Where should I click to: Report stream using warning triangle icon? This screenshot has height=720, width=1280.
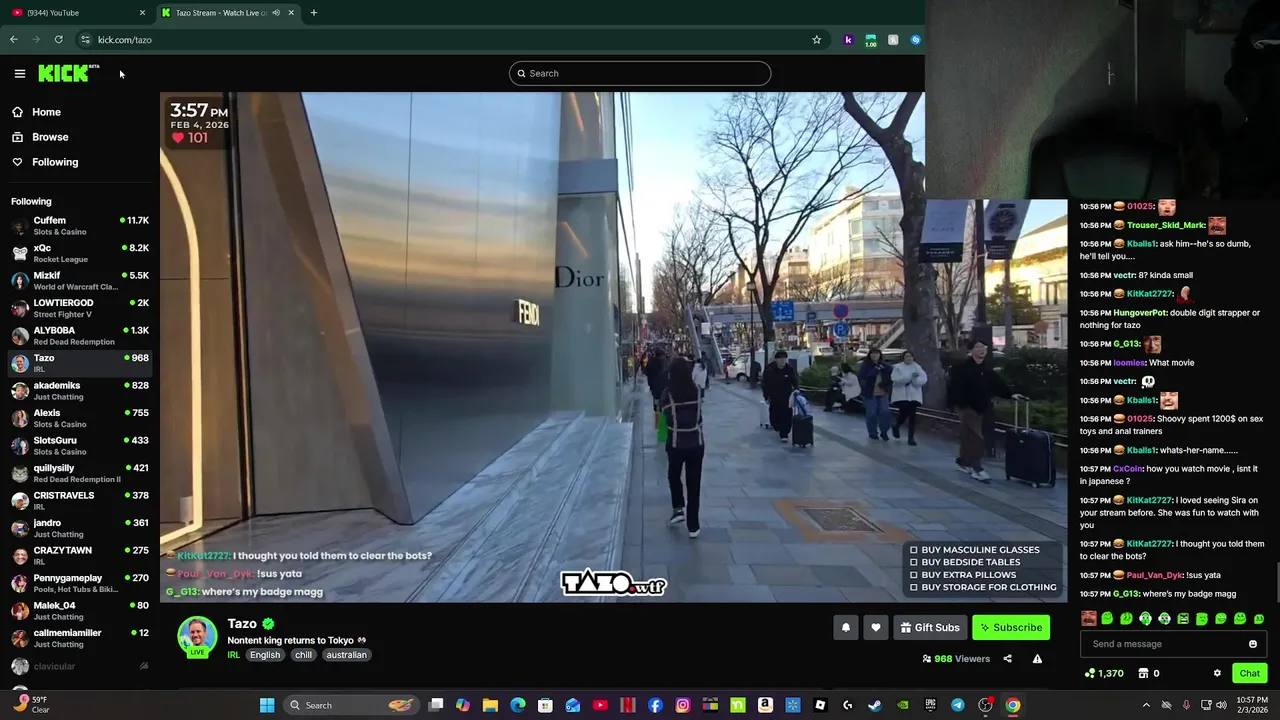coord(1037,659)
